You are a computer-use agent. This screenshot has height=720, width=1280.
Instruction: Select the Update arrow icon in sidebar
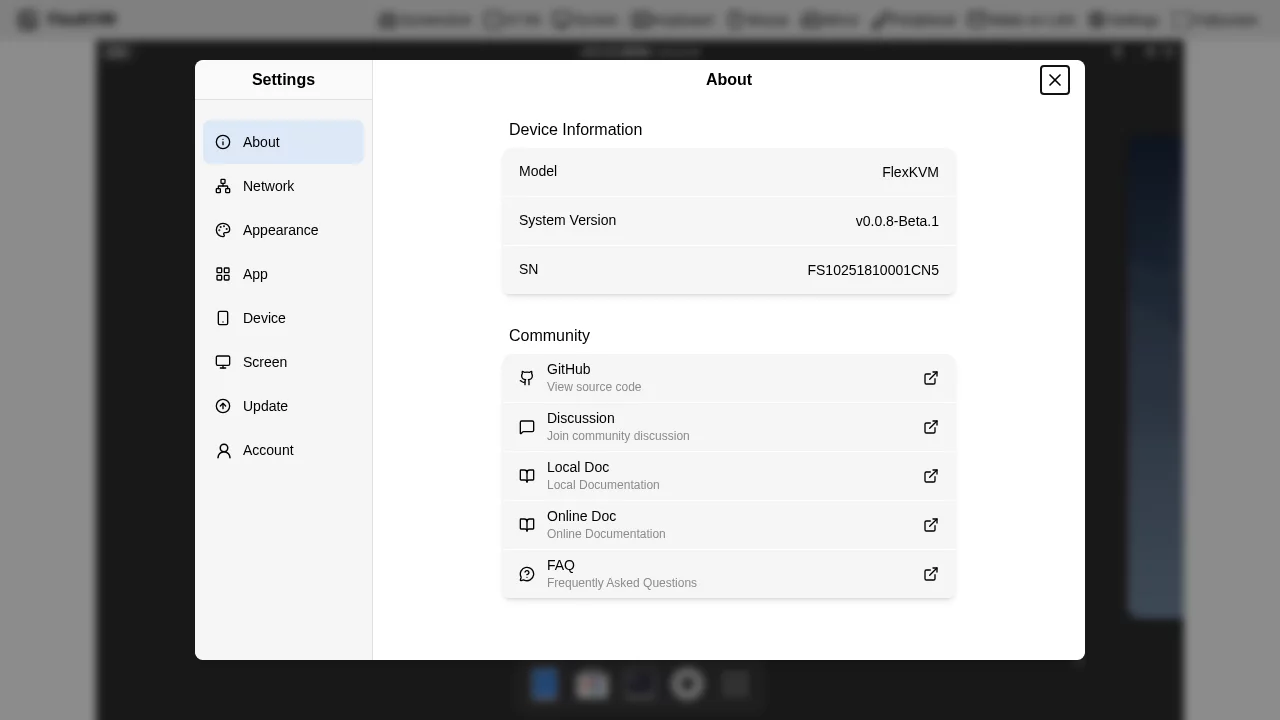[223, 406]
